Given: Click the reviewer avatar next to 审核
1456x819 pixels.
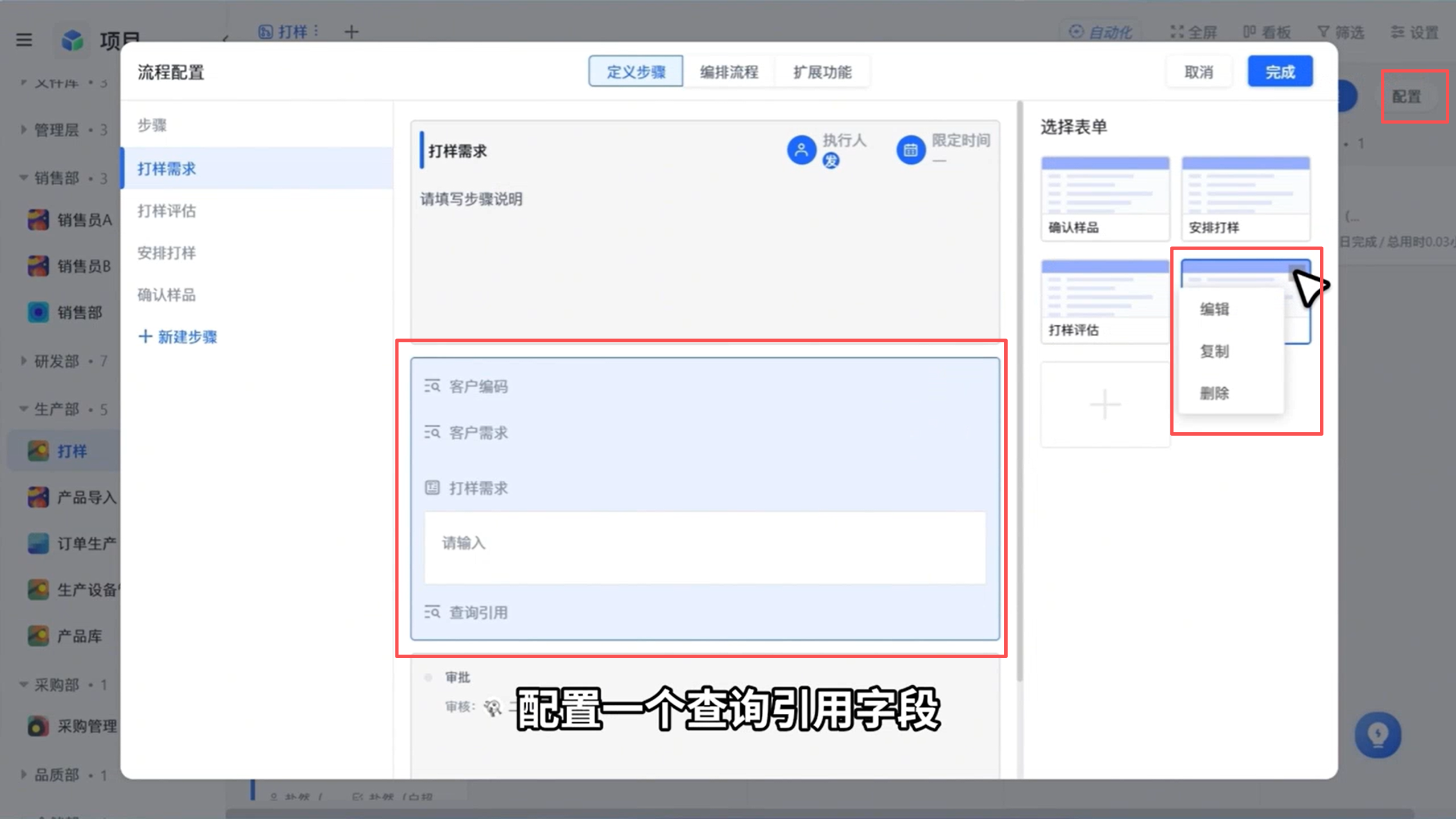Looking at the screenshot, I should click(x=492, y=708).
